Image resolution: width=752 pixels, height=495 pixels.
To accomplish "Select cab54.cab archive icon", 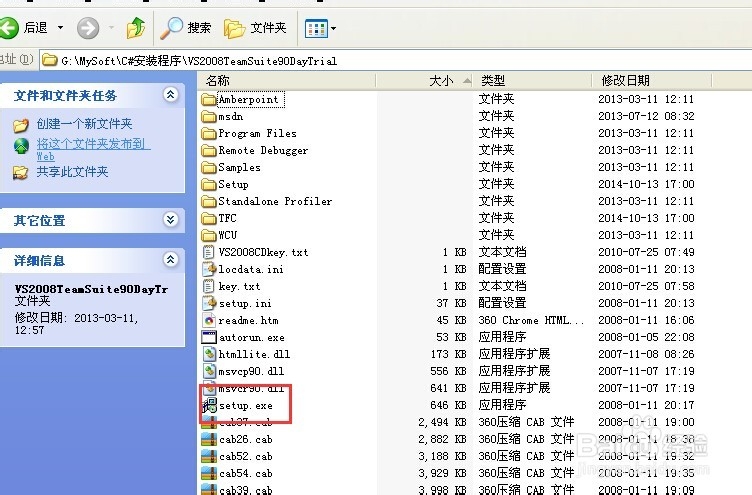I will 209,473.
